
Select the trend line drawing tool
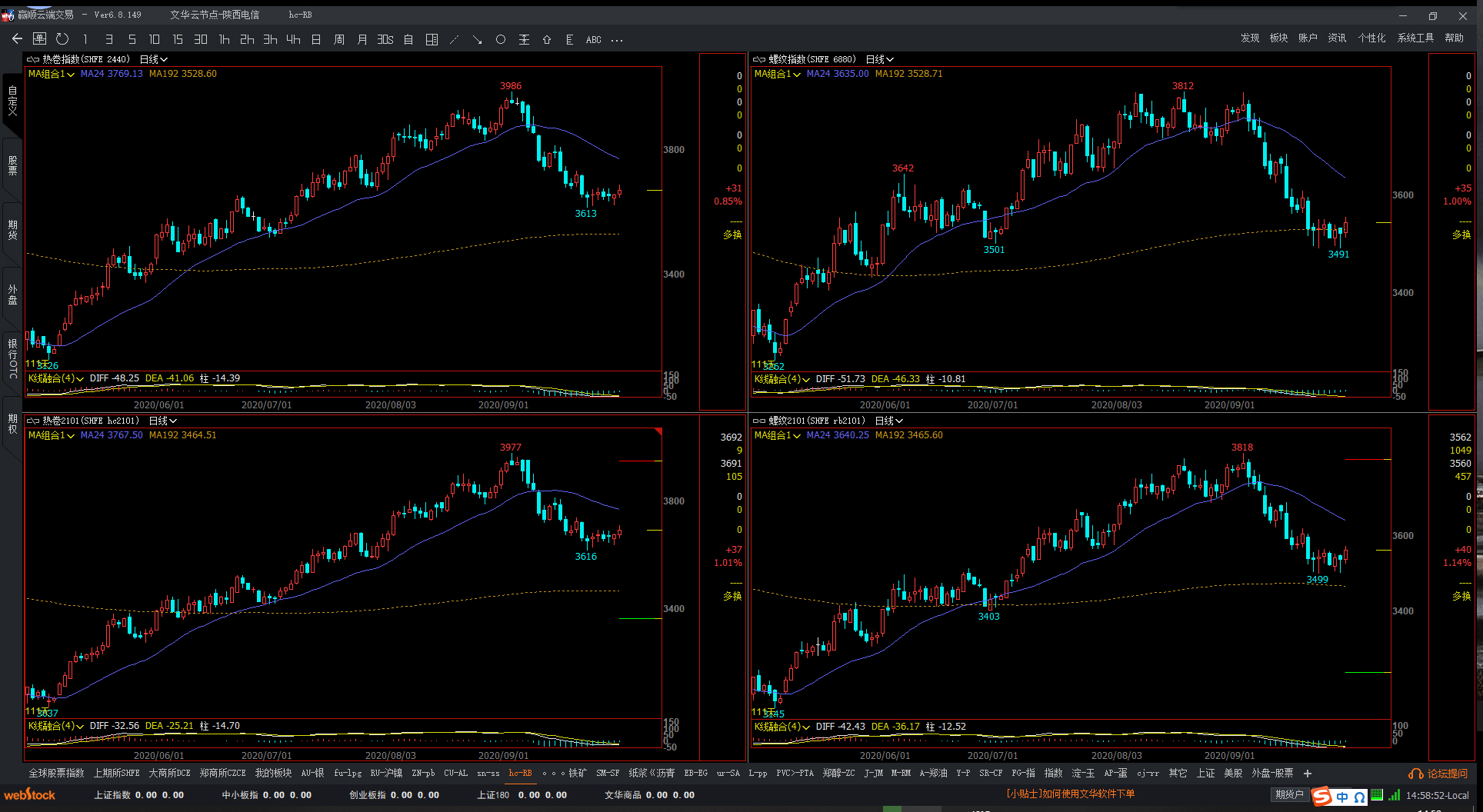455,39
